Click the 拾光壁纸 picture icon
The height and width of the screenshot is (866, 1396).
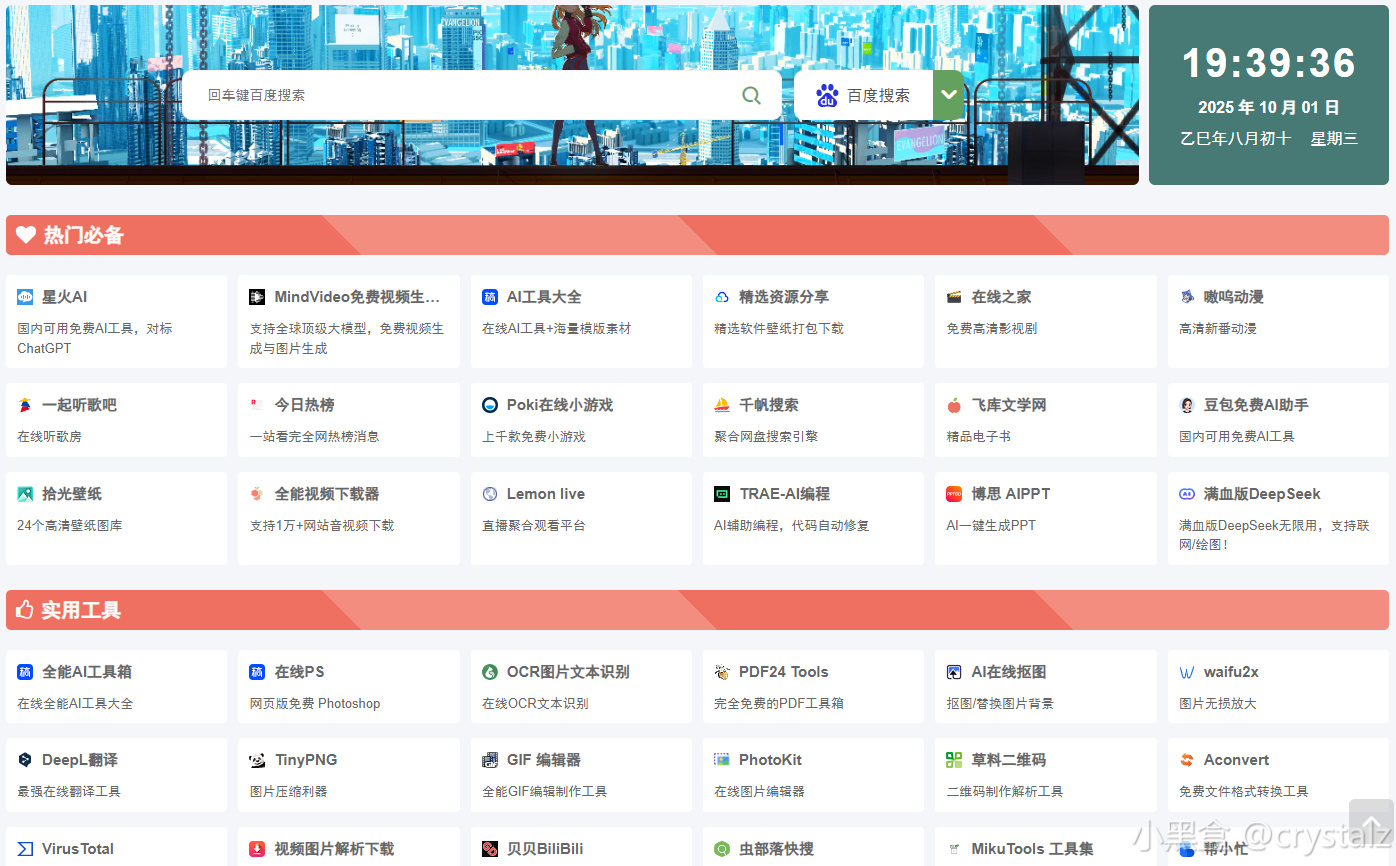click(x=25, y=494)
